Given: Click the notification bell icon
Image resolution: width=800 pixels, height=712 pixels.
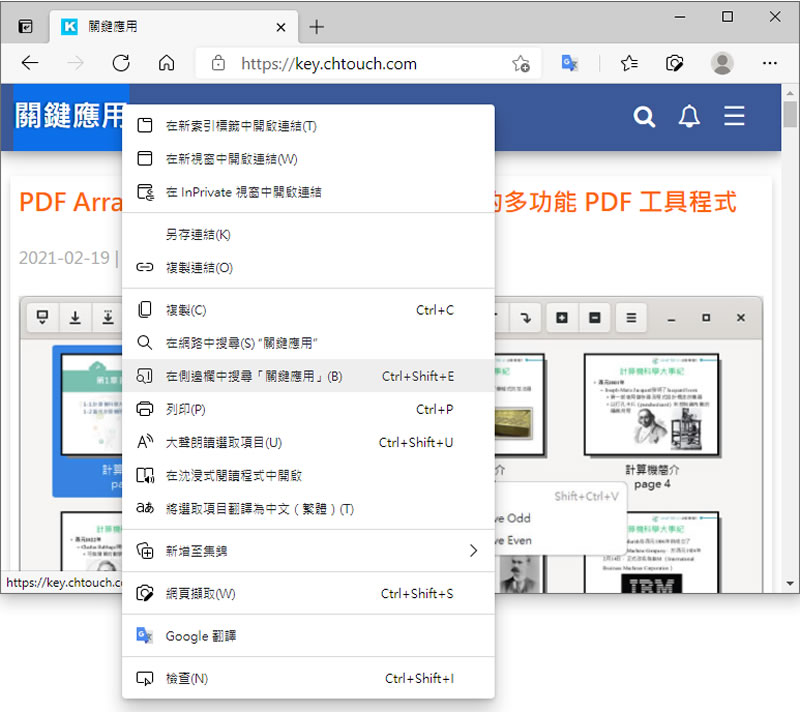Looking at the screenshot, I should pyautogui.click(x=689, y=117).
